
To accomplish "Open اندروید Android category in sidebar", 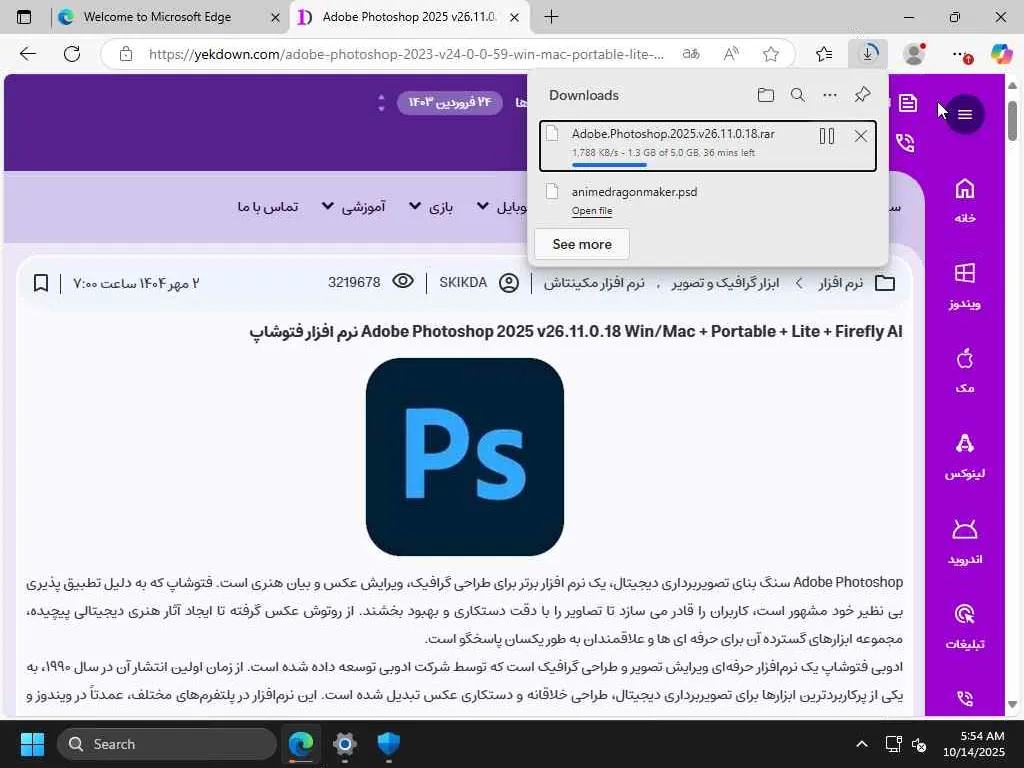I will [965, 542].
